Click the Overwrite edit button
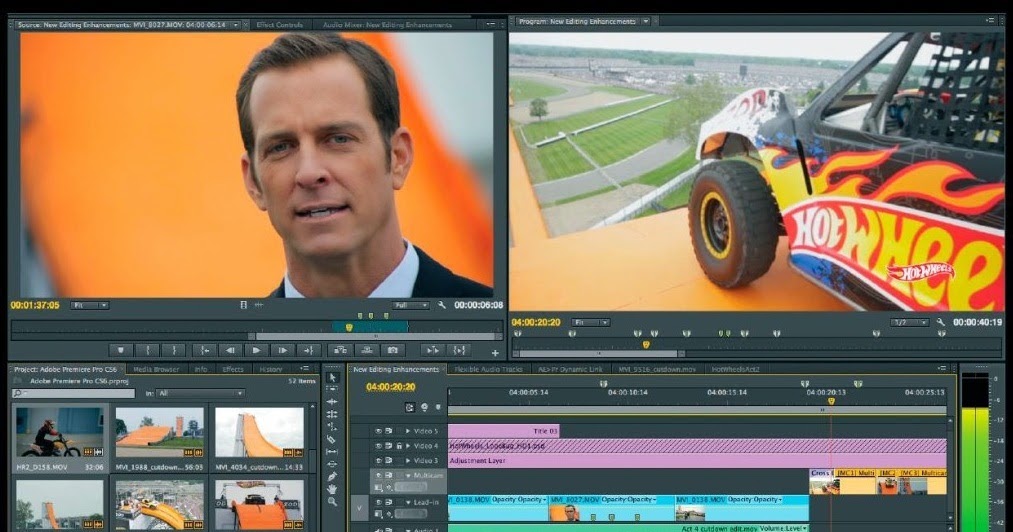This screenshot has width=1013, height=532. [367, 350]
